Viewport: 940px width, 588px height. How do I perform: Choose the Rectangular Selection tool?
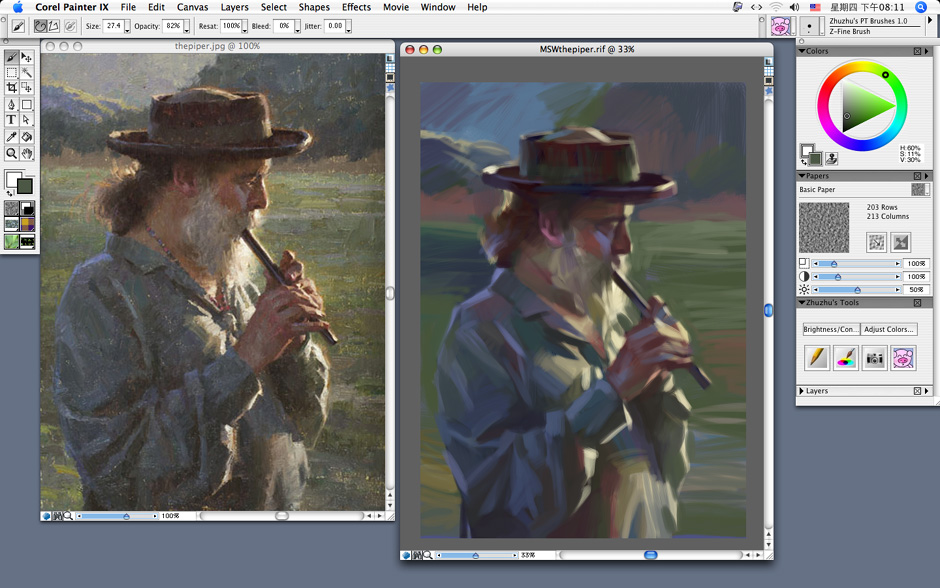tap(11, 73)
